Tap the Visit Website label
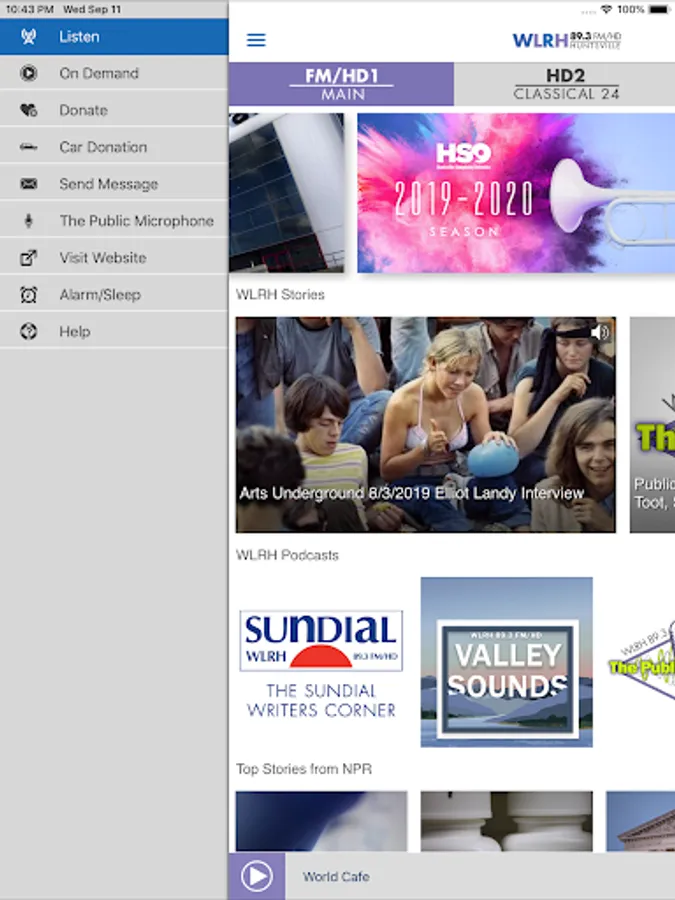 [103, 258]
